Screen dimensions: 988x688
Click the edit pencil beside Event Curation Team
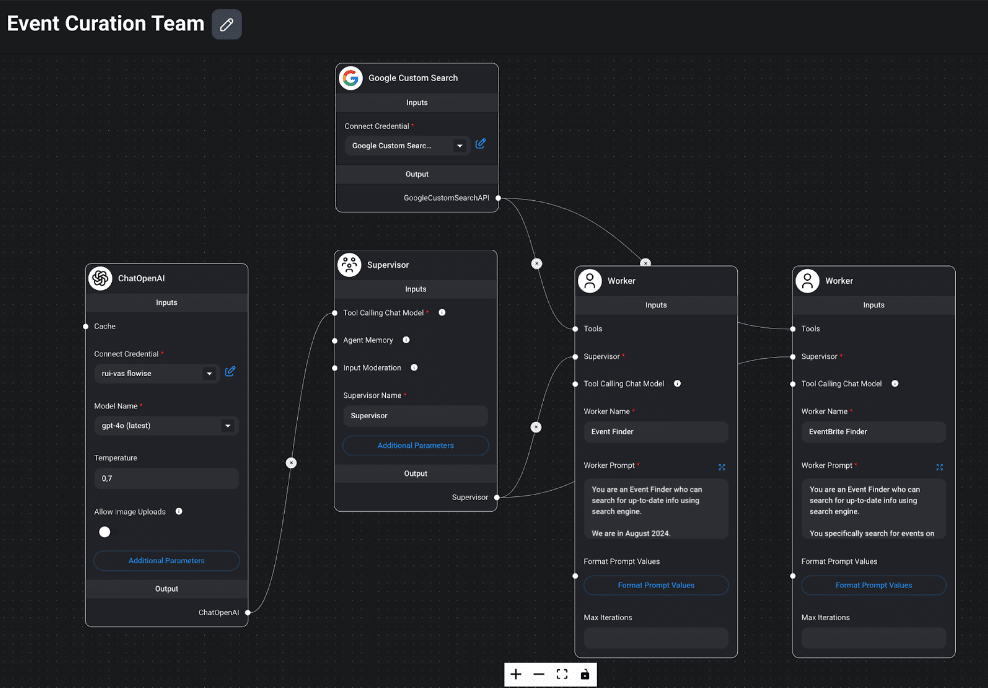click(227, 25)
